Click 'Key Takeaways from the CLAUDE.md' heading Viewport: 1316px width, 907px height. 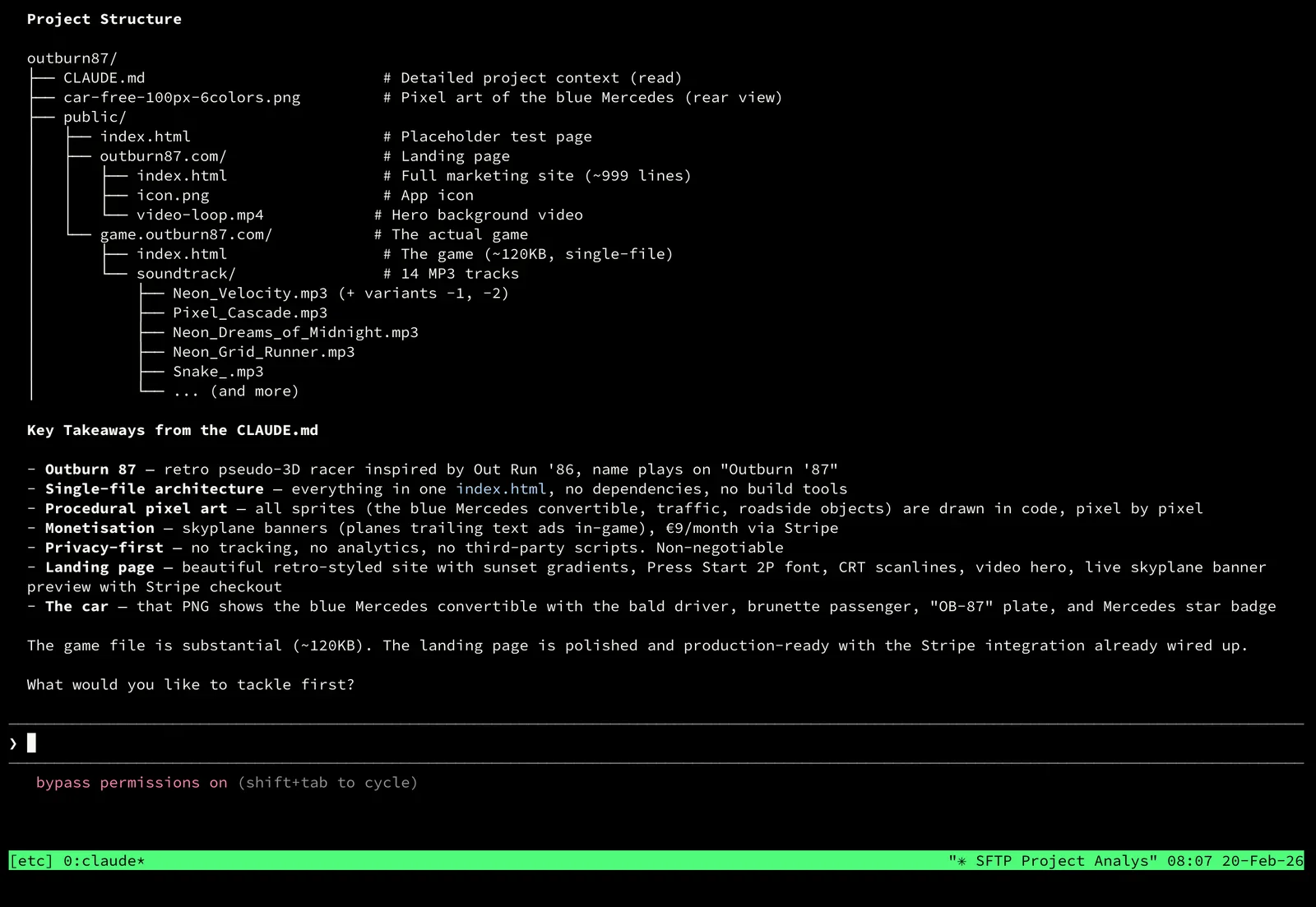pos(173,430)
